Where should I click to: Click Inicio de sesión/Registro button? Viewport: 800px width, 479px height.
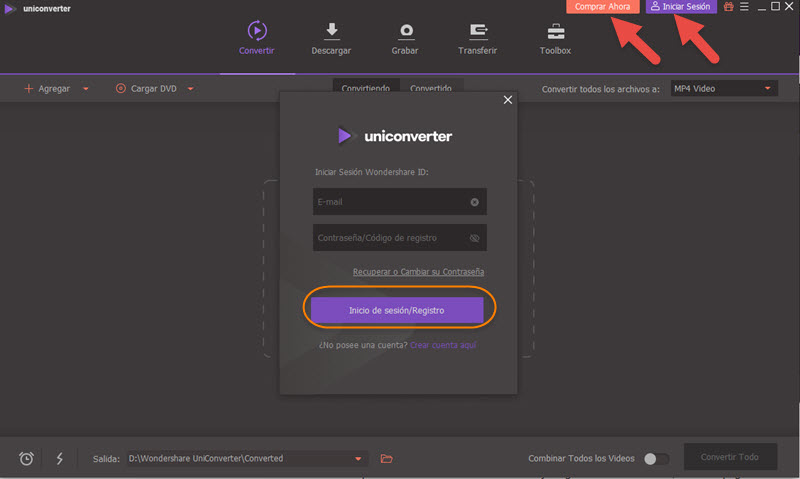397,310
